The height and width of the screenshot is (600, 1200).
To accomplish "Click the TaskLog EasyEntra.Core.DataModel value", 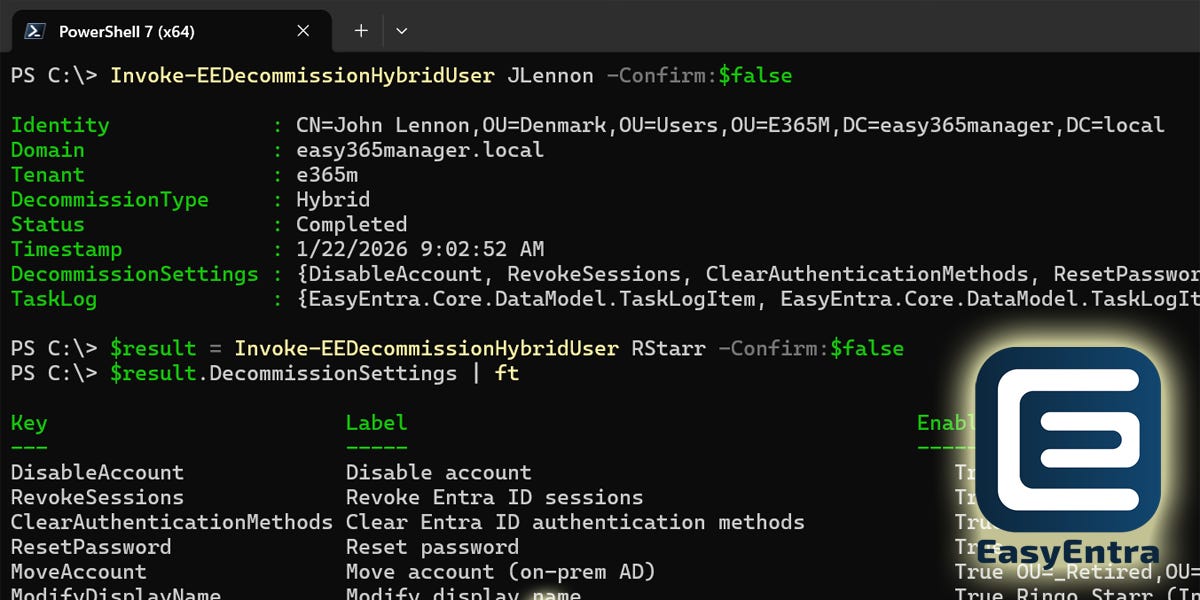I will pyautogui.click(x=748, y=299).
